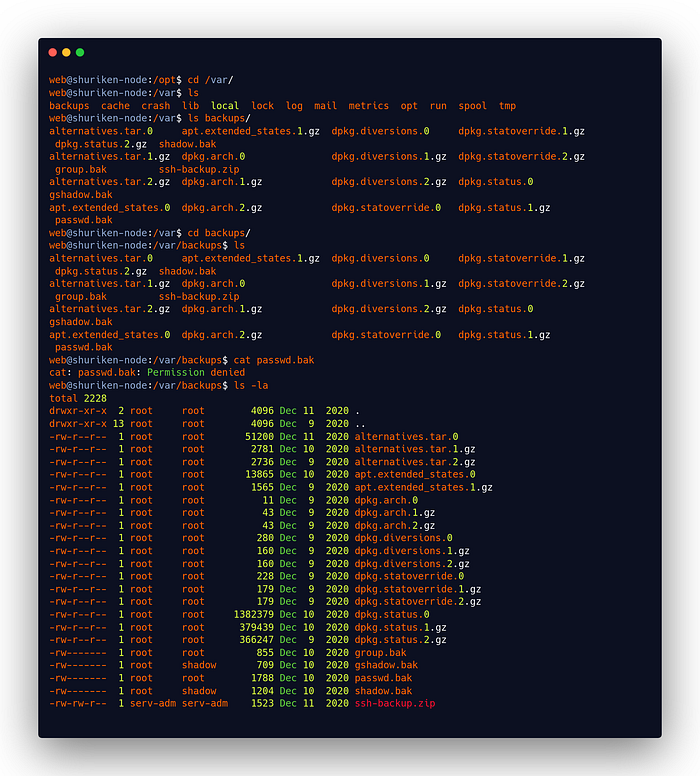Screen dimensions: 700x776
Task: Click the highlighted local directory name
Action: (x=225, y=106)
